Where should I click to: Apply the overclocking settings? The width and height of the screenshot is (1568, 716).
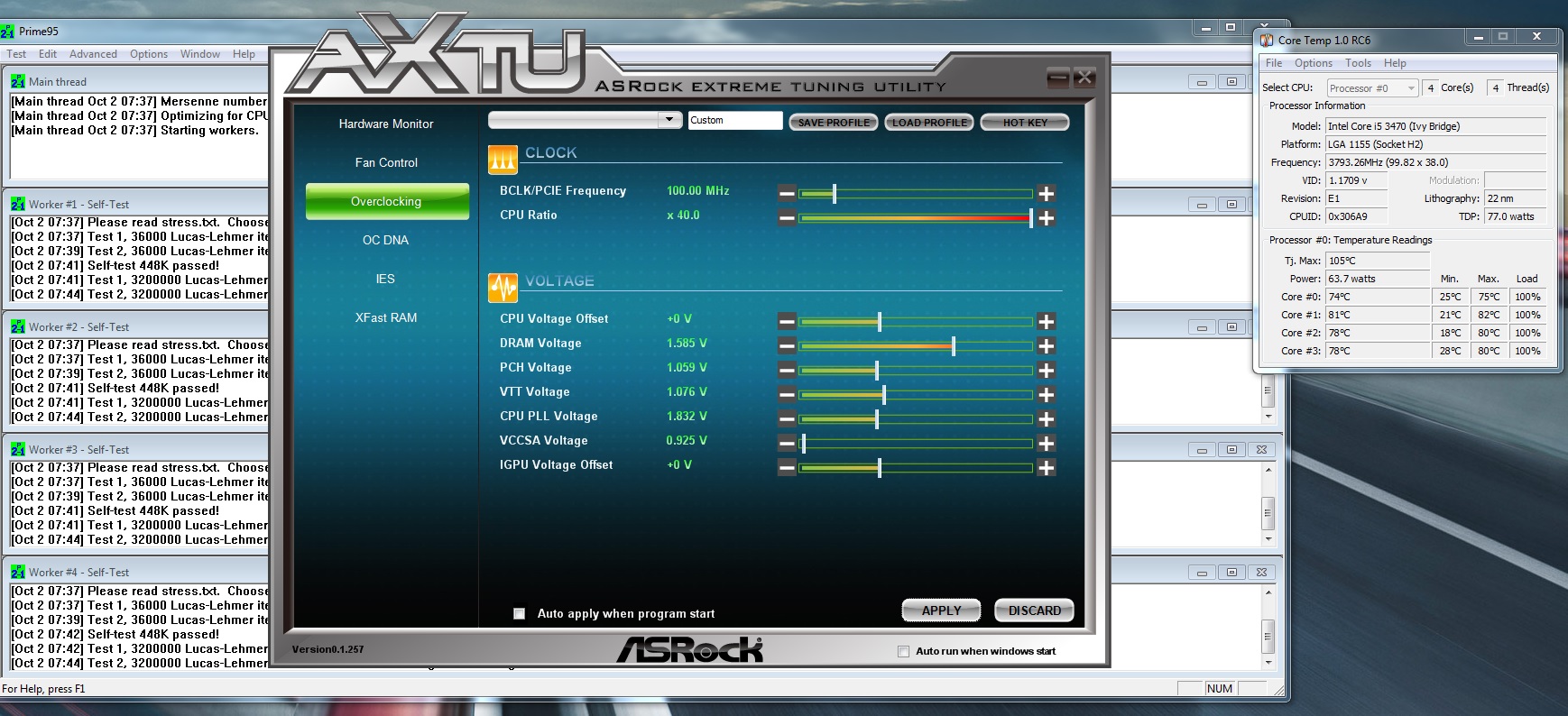point(941,610)
